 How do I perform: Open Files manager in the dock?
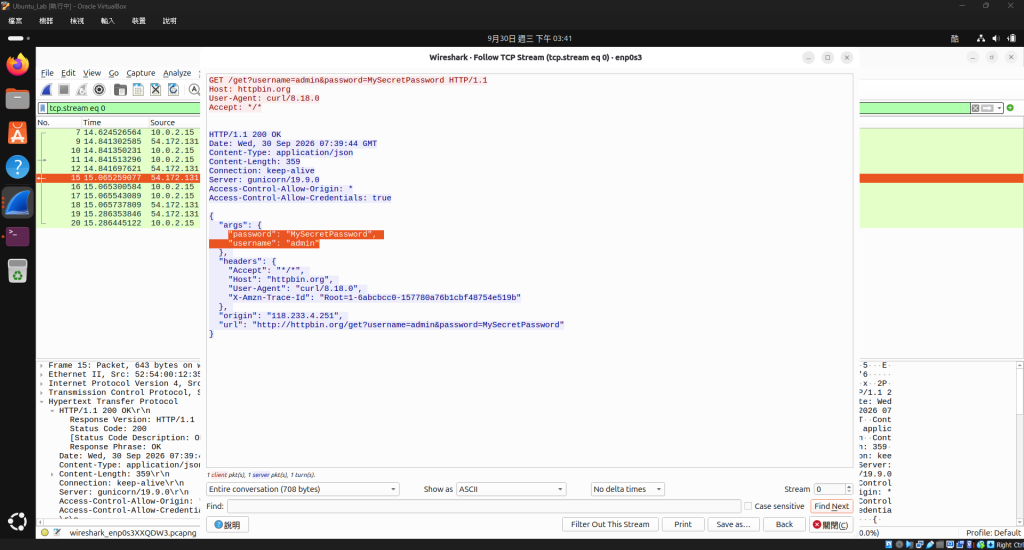point(18,99)
